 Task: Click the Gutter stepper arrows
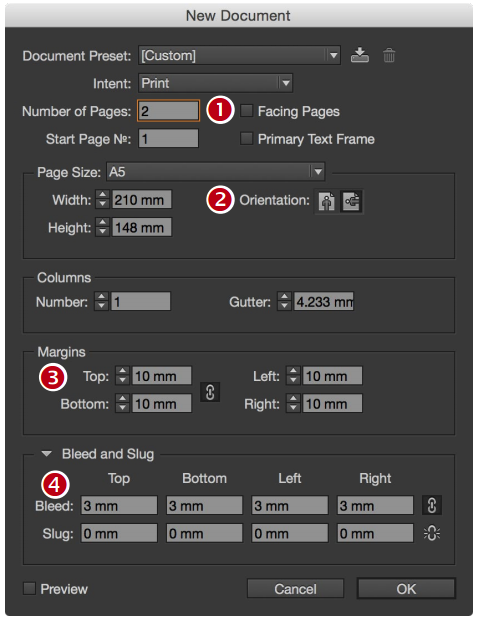tap(284, 301)
